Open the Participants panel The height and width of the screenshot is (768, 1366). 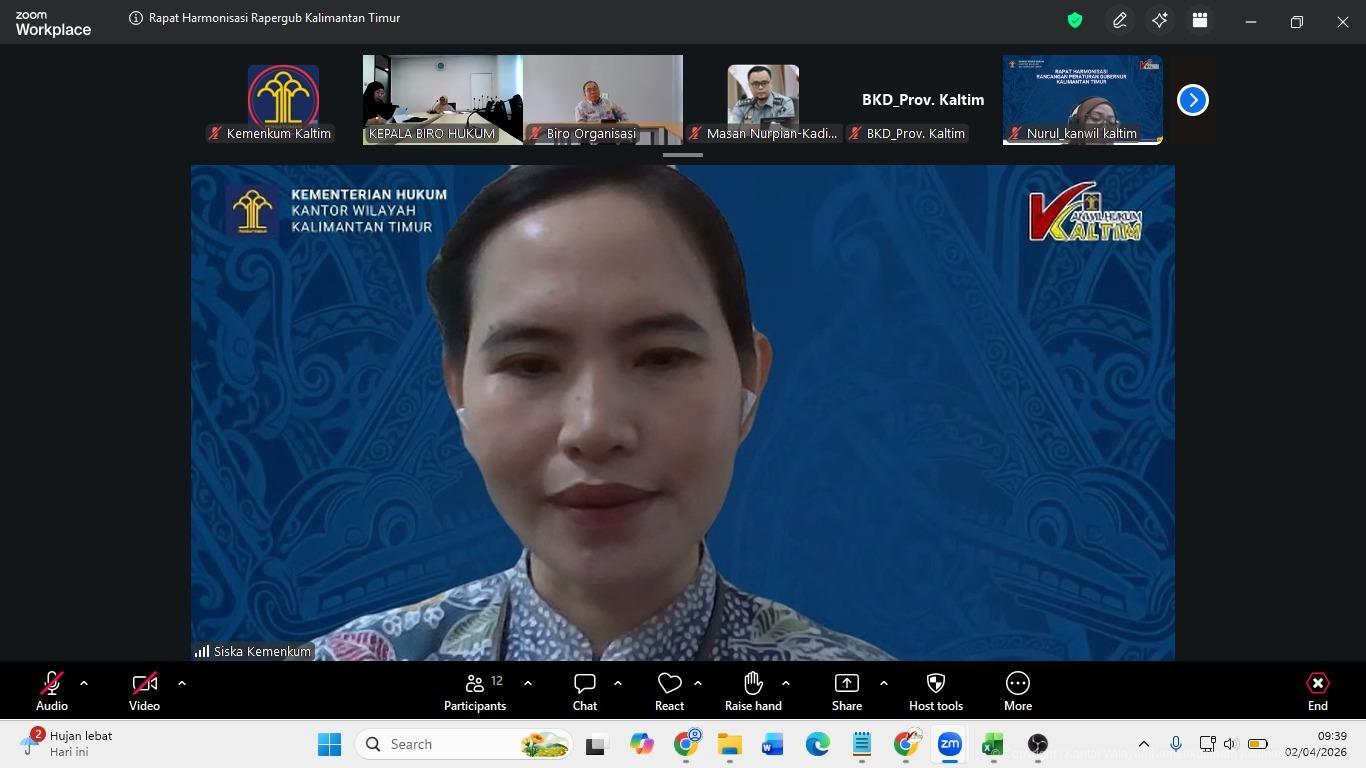(475, 691)
